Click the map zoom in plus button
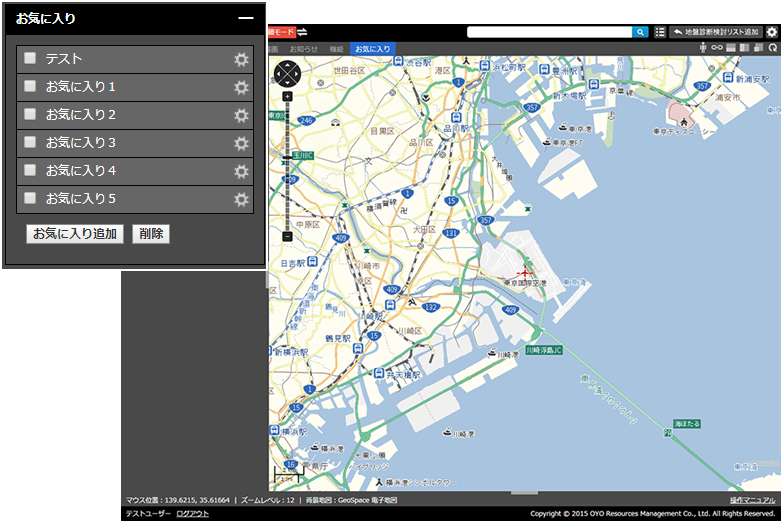 click(x=287, y=97)
